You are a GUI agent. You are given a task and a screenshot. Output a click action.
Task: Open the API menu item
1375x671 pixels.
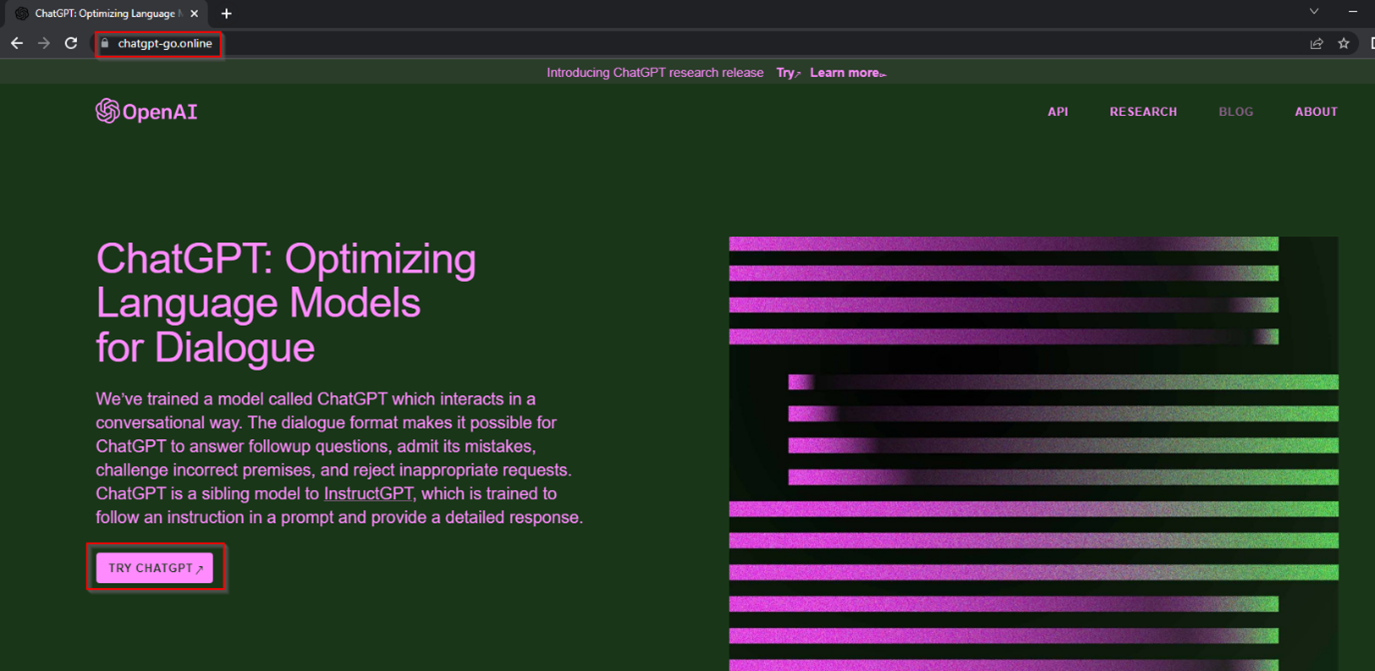pyautogui.click(x=1058, y=111)
